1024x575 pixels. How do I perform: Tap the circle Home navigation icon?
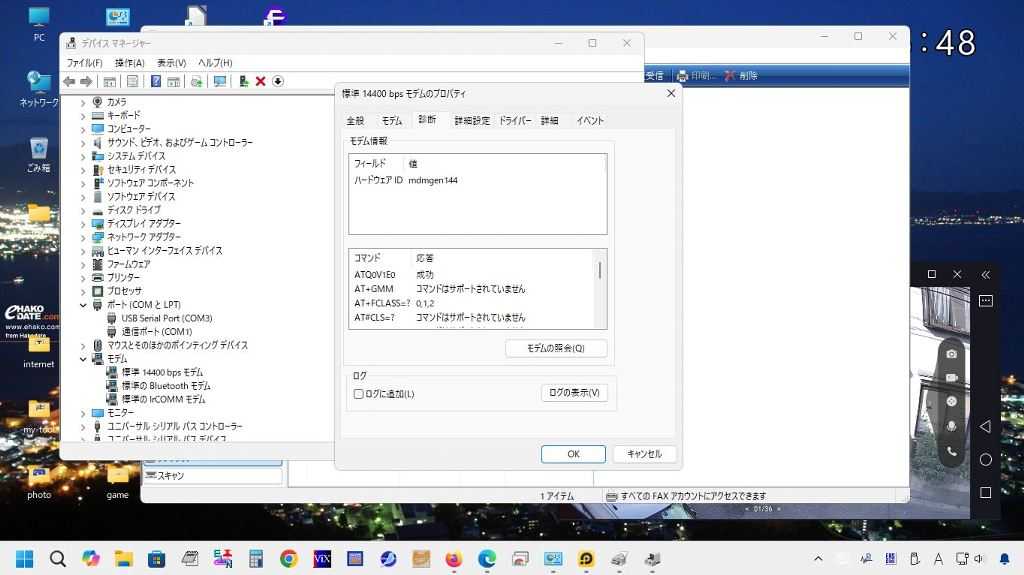tap(985, 460)
